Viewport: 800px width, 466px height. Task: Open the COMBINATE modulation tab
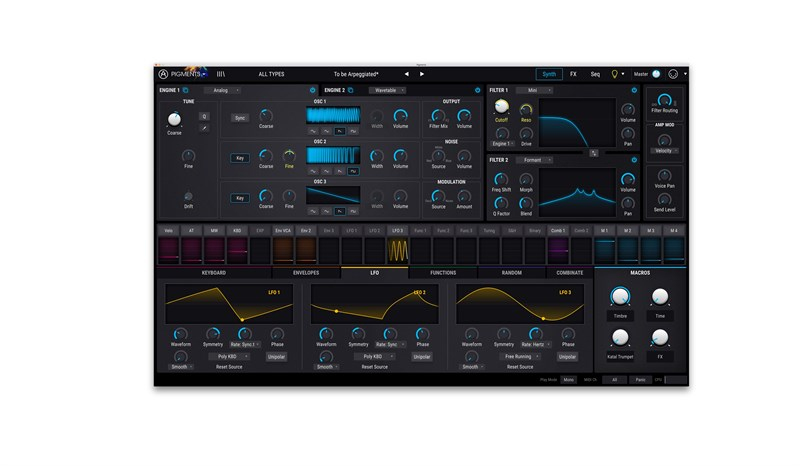(570, 273)
